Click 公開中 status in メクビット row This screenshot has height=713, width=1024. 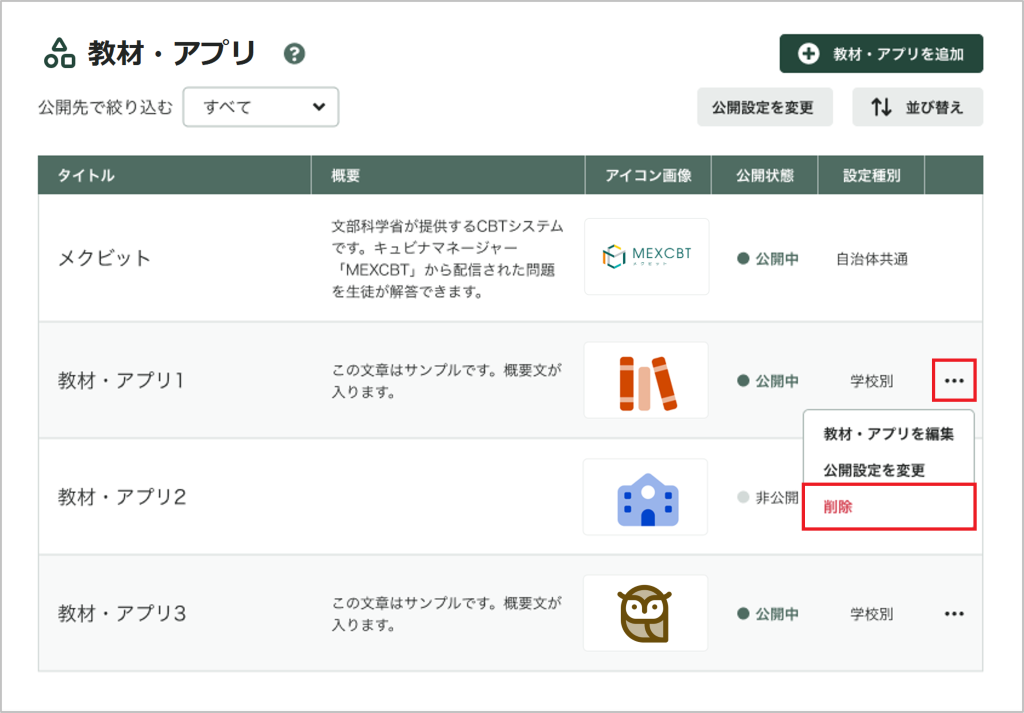767,259
